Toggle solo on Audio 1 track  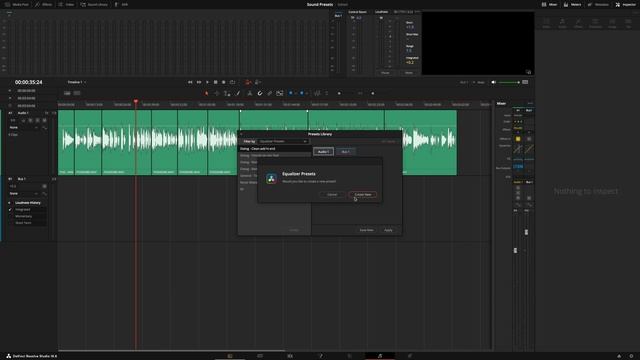(x=38, y=120)
